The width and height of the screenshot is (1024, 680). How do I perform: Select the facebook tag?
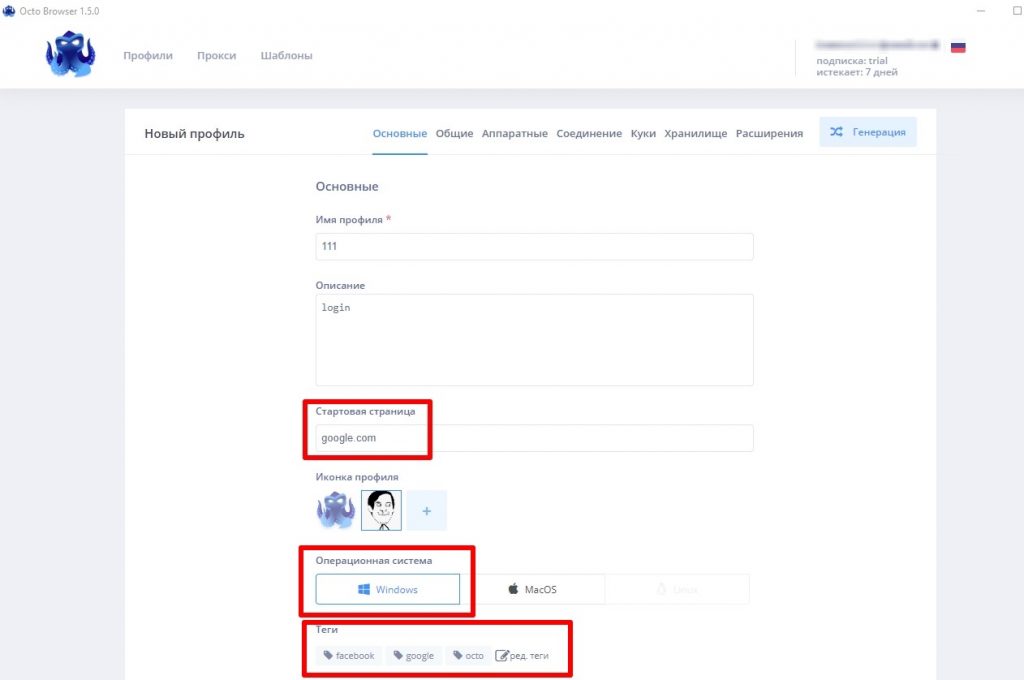click(x=349, y=655)
